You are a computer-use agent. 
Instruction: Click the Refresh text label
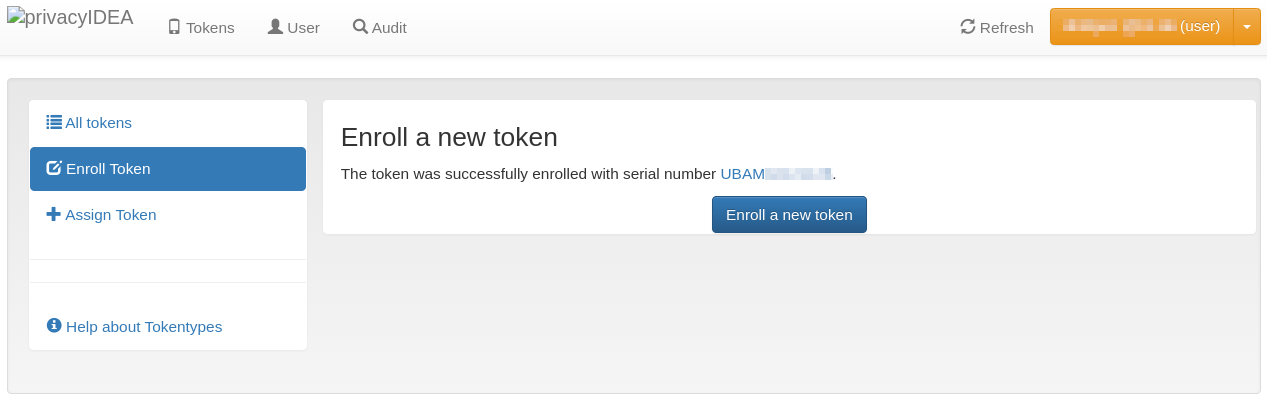pyautogui.click(x=1006, y=28)
